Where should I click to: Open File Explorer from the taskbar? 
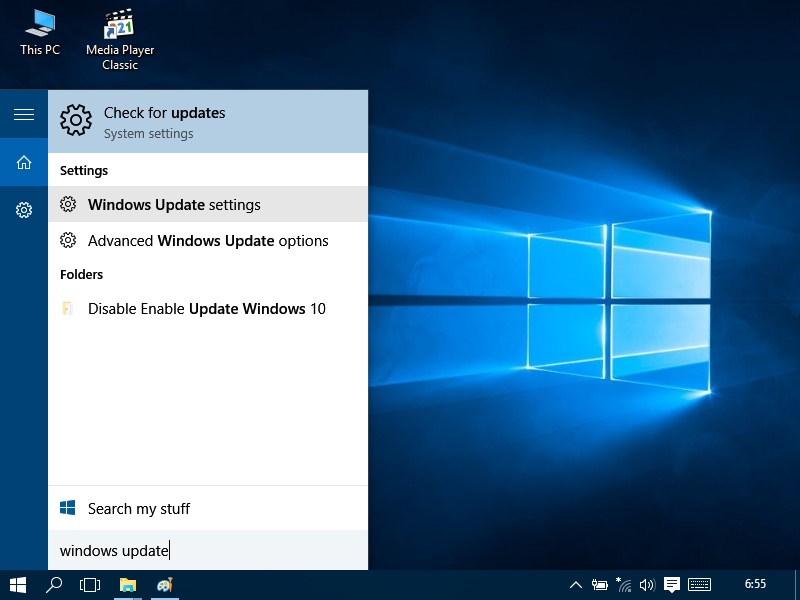128,585
